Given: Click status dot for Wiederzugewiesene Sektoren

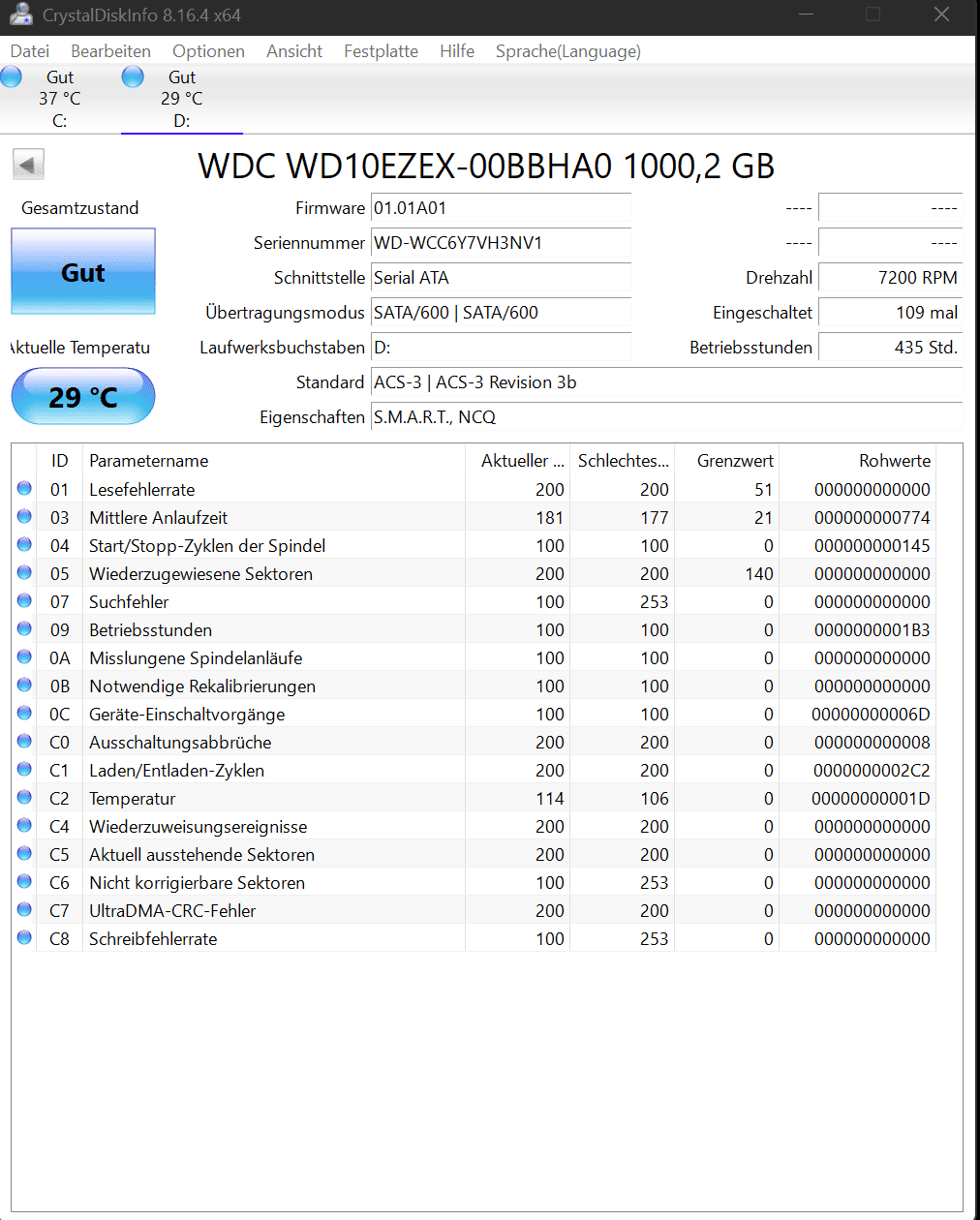Looking at the screenshot, I should pyautogui.click(x=24, y=573).
